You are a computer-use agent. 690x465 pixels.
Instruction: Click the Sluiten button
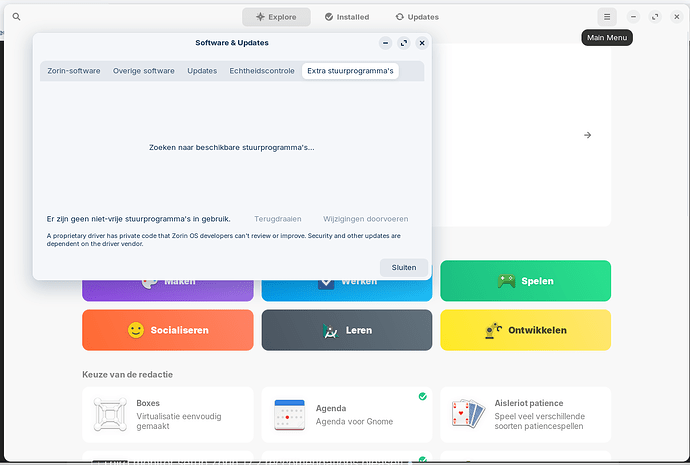coord(404,267)
